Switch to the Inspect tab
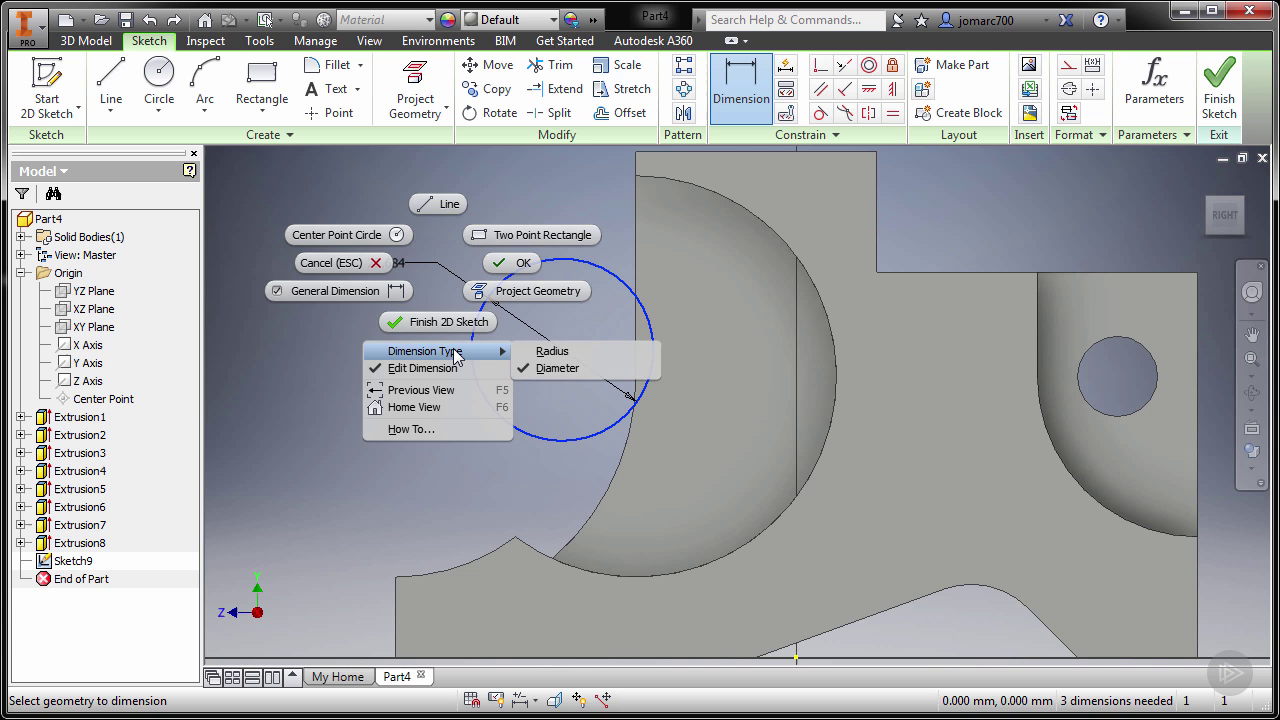Image resolution: width=1280 pixels, height=720 pixels. click(x=205, y=41)
